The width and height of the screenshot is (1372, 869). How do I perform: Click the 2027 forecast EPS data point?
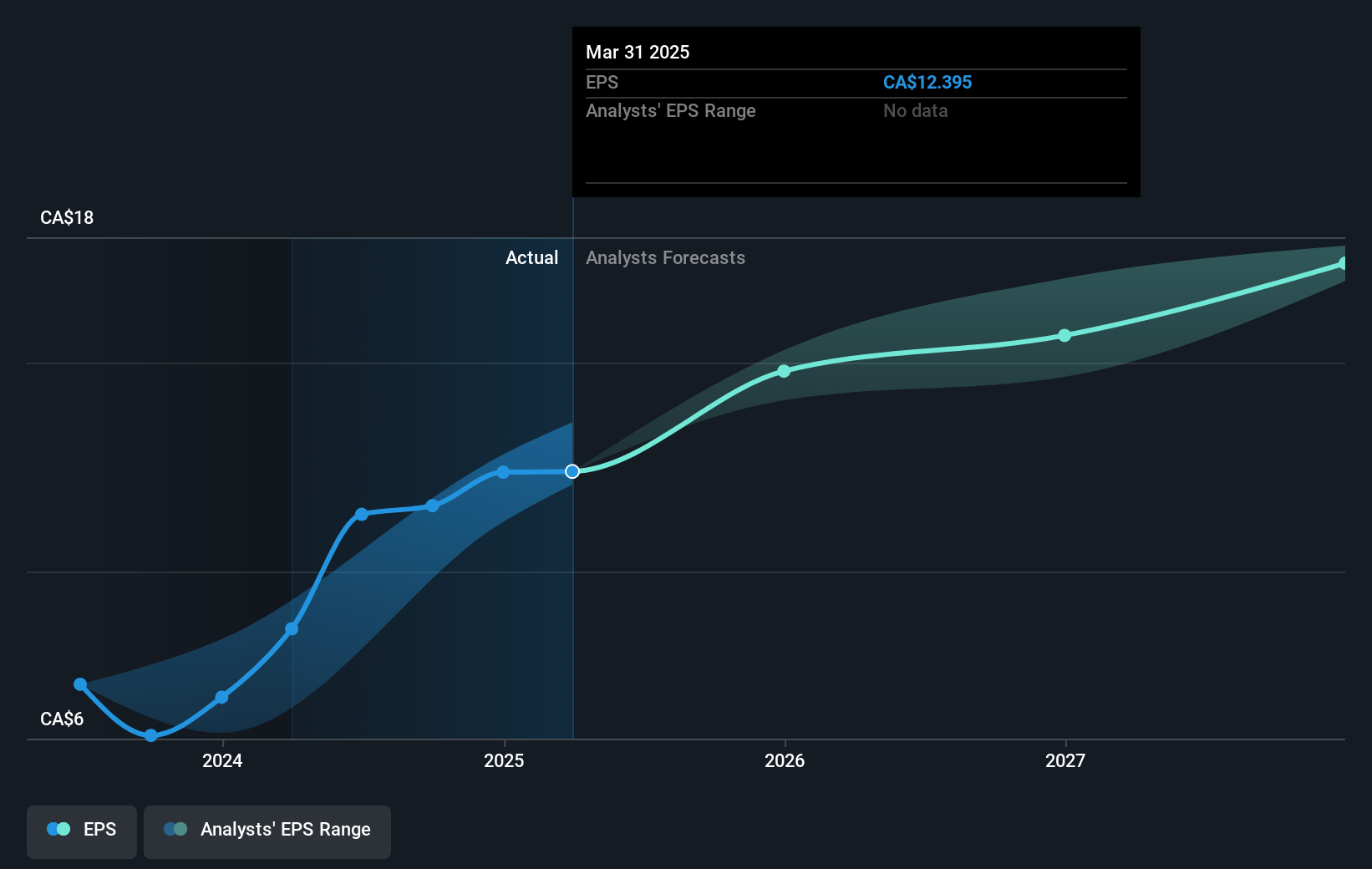[1065, 336]
